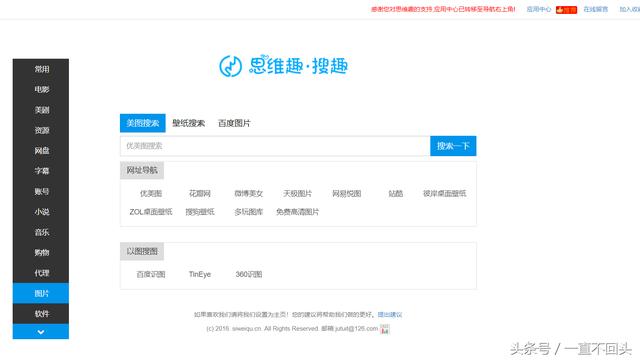Screen dimensions: 640x360
Task: Open the 花瓣网 link
Action: (x=200, y=193)
